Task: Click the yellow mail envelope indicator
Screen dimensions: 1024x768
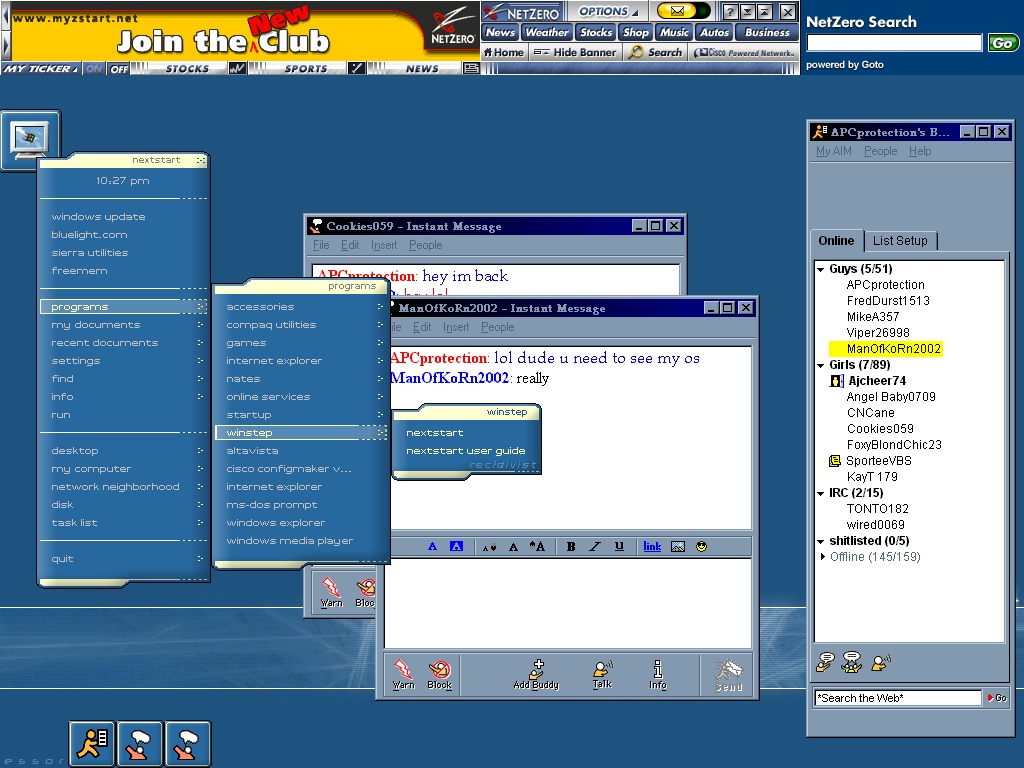Action: [677, 11]
